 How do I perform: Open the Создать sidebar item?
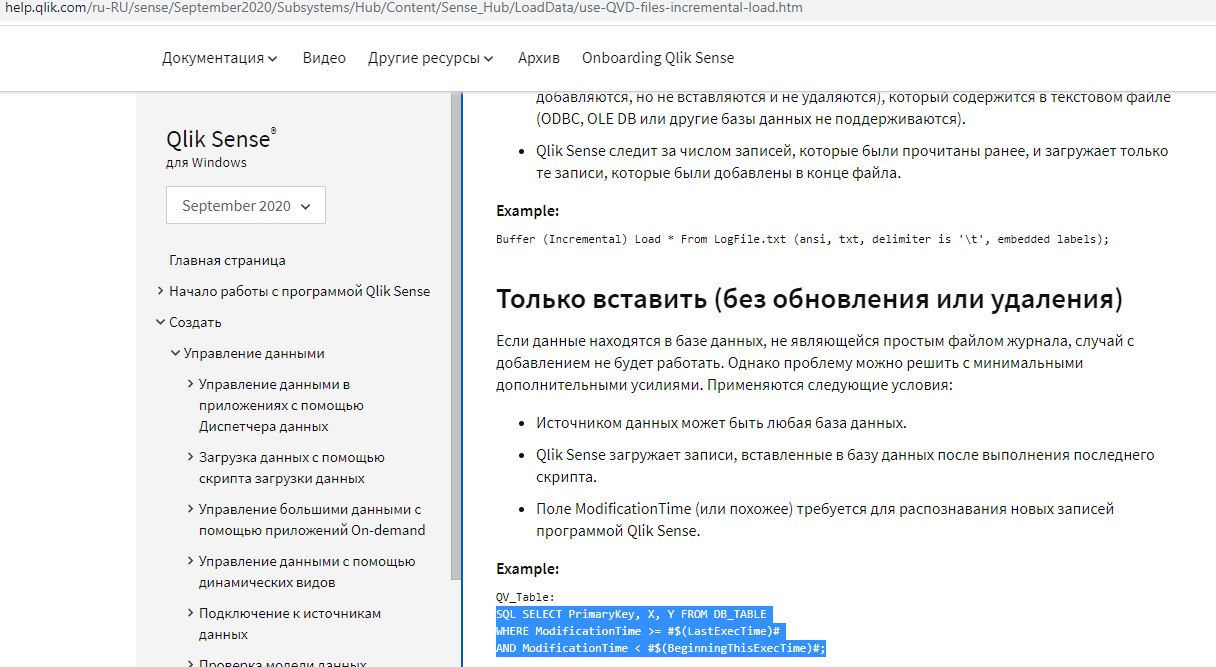pos(196,322)
